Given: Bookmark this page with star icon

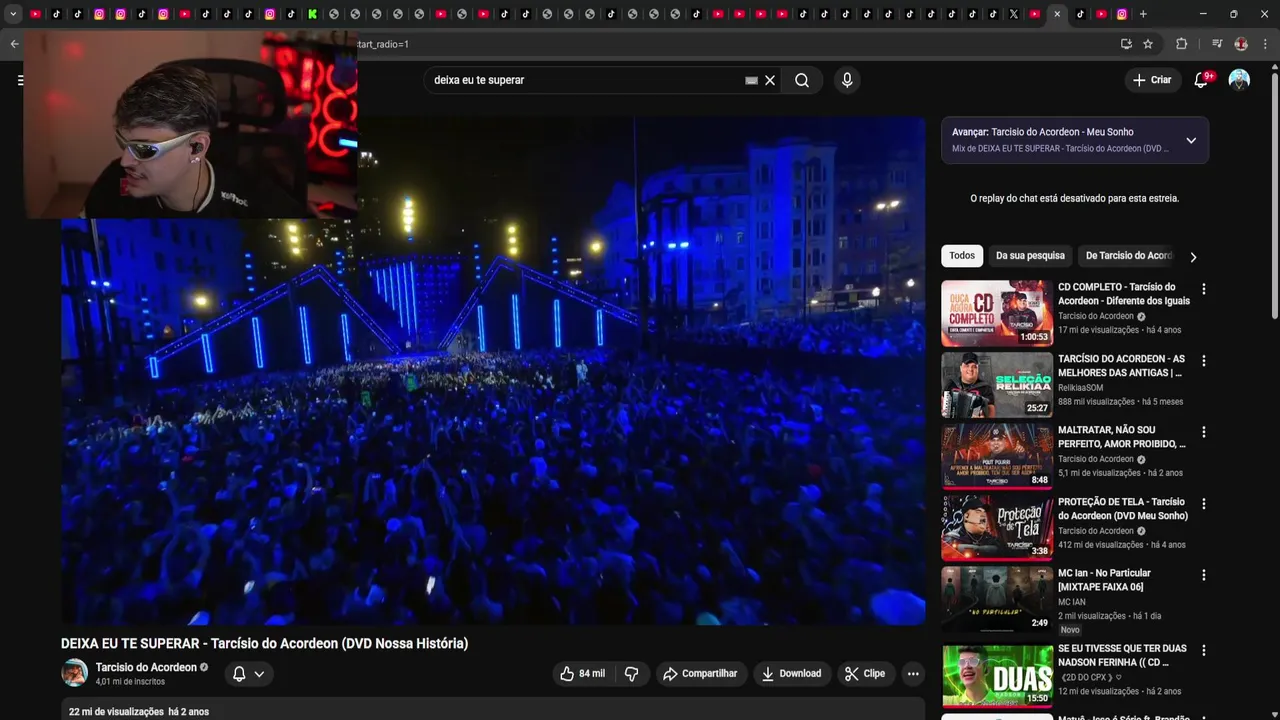Looking at the screenshot, I should click(1148, 44).
